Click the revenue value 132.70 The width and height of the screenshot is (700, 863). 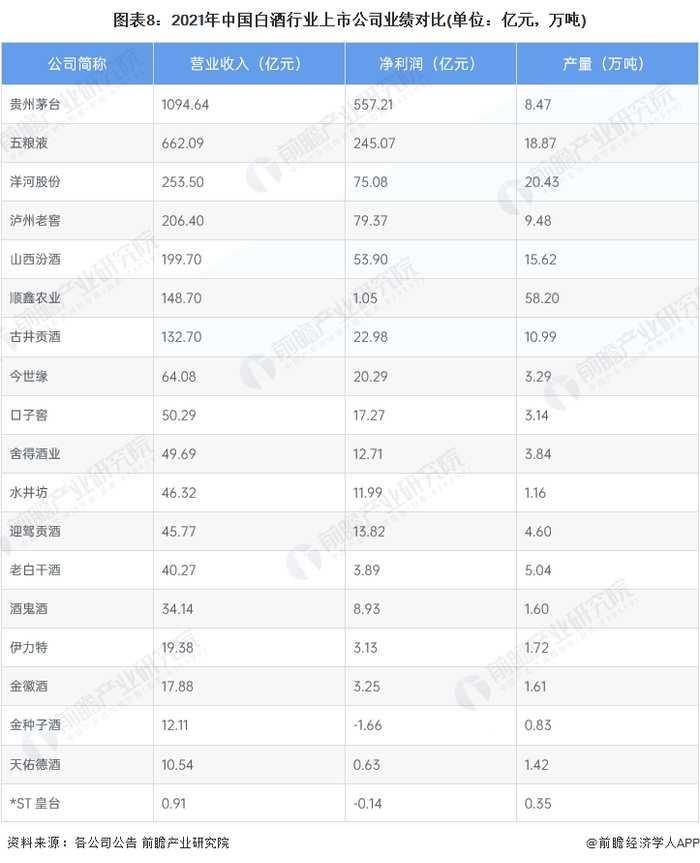click(182, 336)
